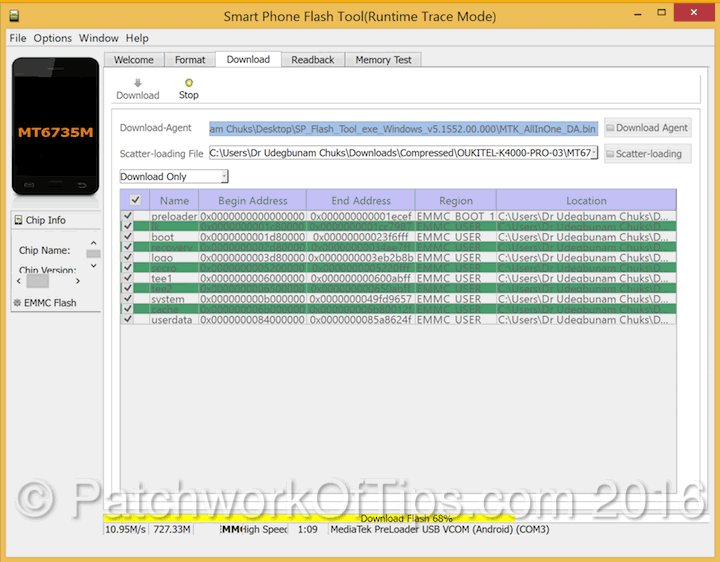Click the 10.95M/s speed in status bar
Screen dimensions: 720x562
coord(125,529)
